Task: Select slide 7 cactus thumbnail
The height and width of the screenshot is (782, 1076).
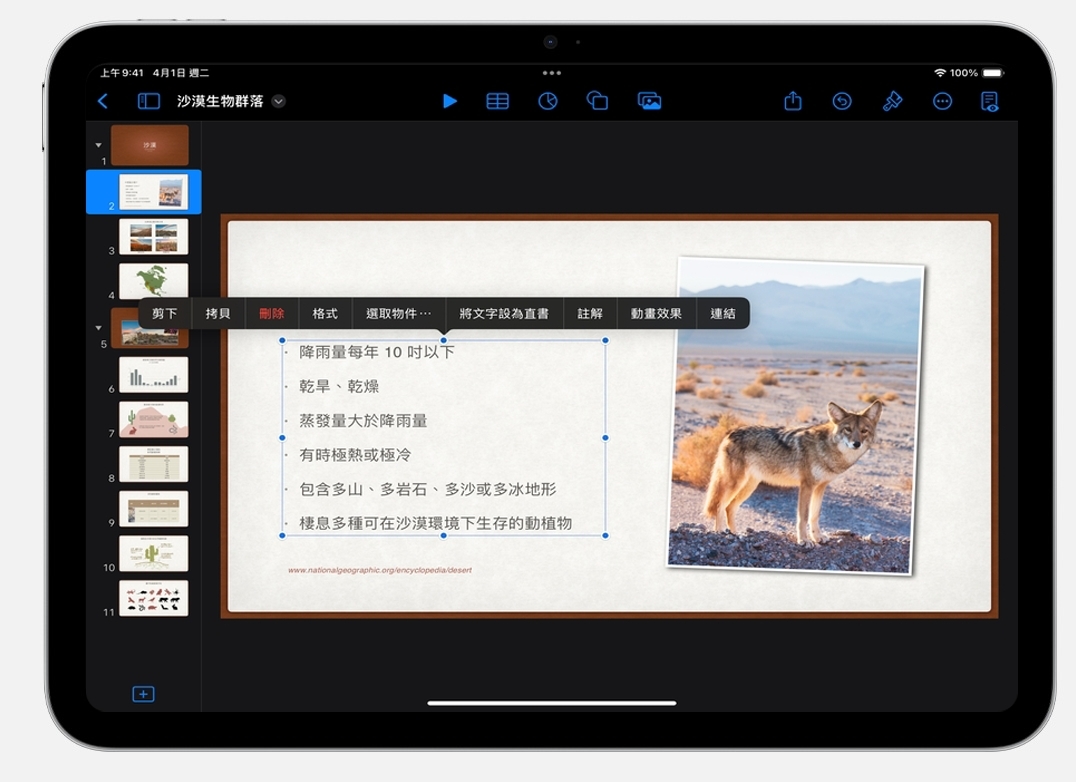Action: (x=153, y=419)
